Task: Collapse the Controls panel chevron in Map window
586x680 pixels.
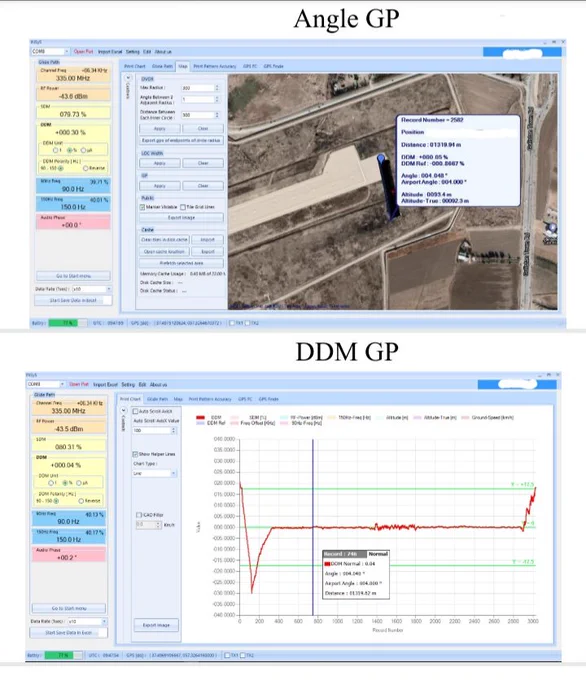Action: (128, 78)
